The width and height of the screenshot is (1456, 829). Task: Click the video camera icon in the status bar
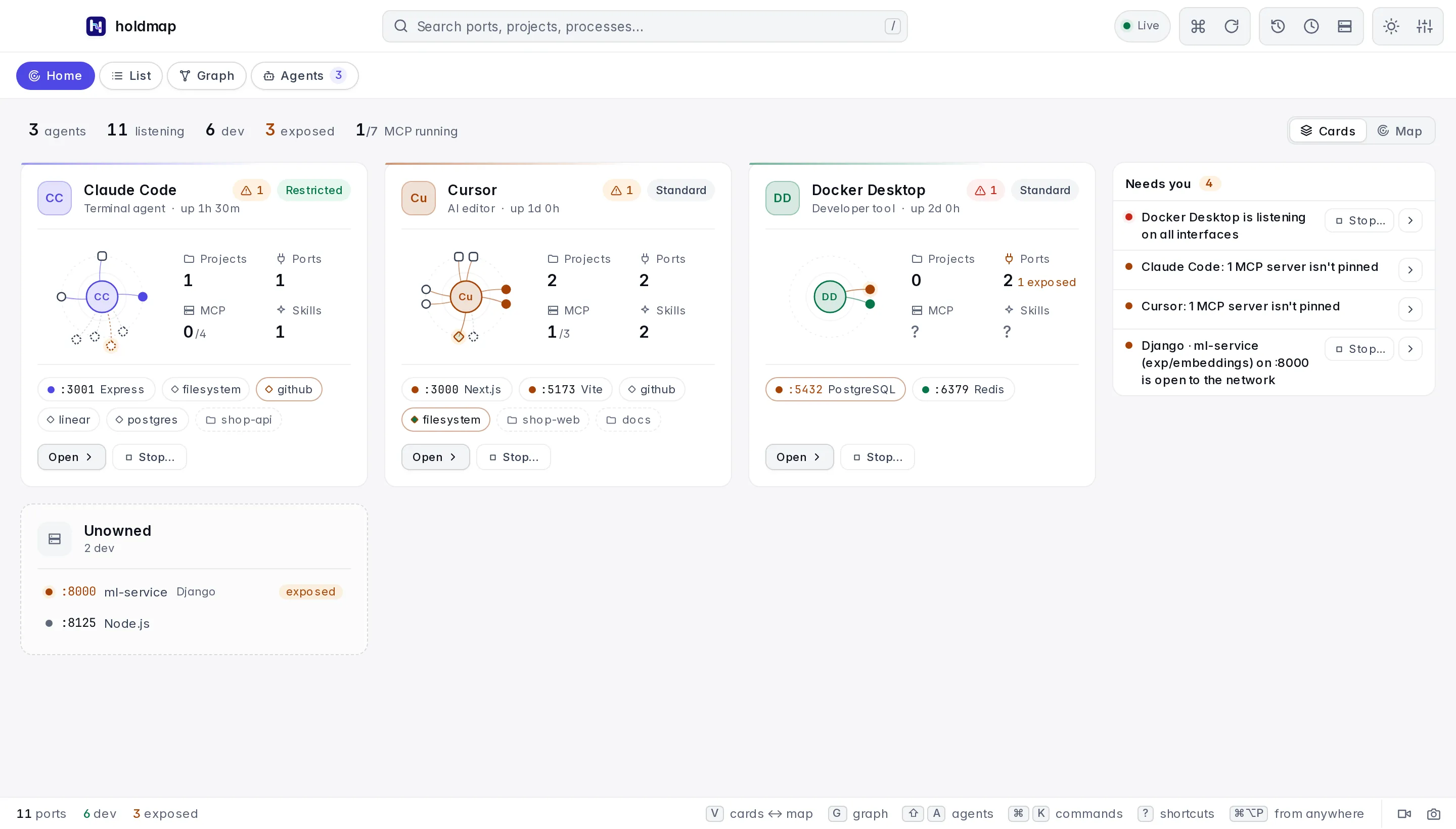tap(1404, 814)
